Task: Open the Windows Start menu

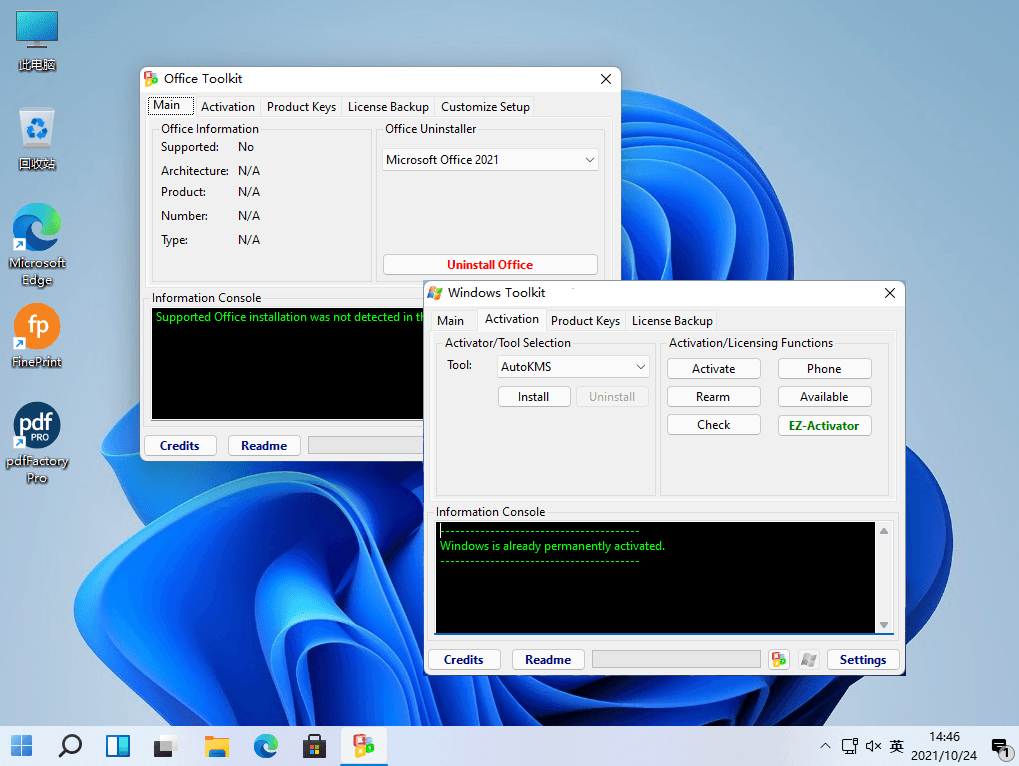Action: (21, 746)
